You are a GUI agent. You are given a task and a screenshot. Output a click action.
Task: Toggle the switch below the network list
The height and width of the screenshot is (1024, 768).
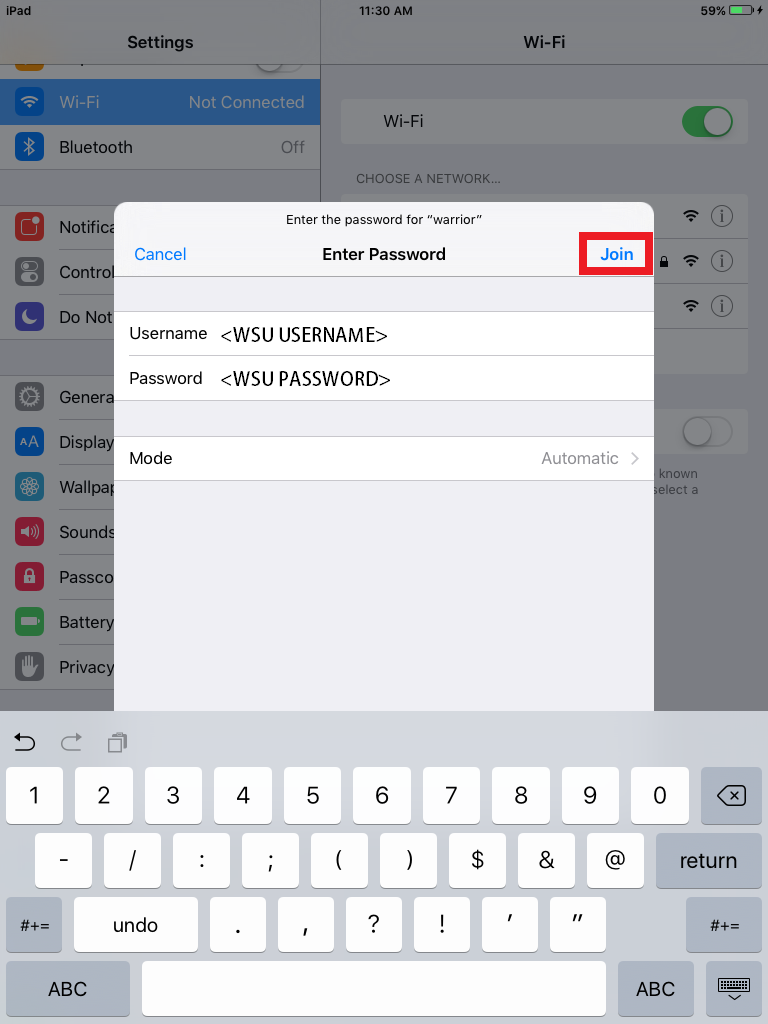click(x=707, y=432)
